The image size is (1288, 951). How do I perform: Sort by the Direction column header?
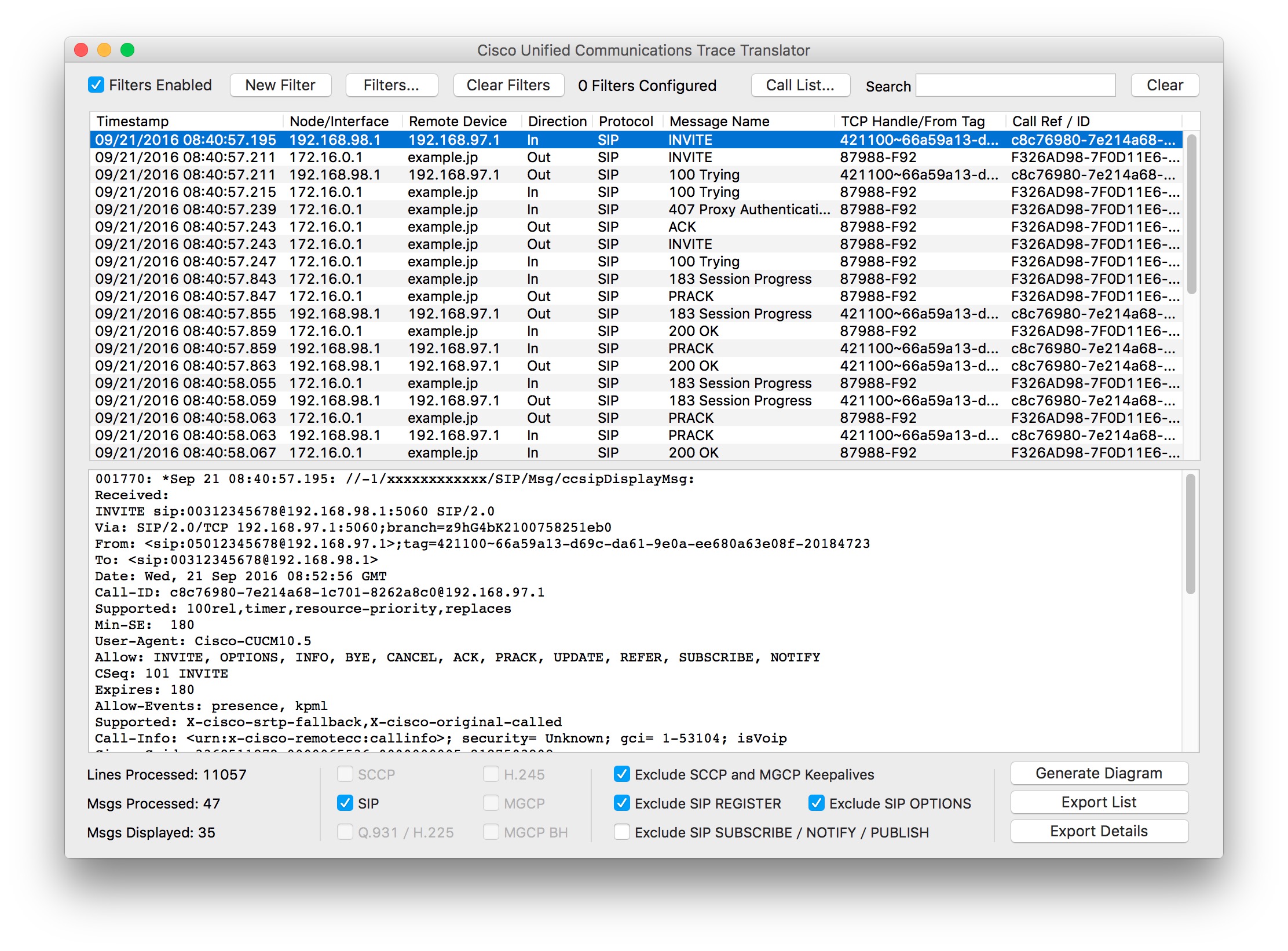coord(557,121)
